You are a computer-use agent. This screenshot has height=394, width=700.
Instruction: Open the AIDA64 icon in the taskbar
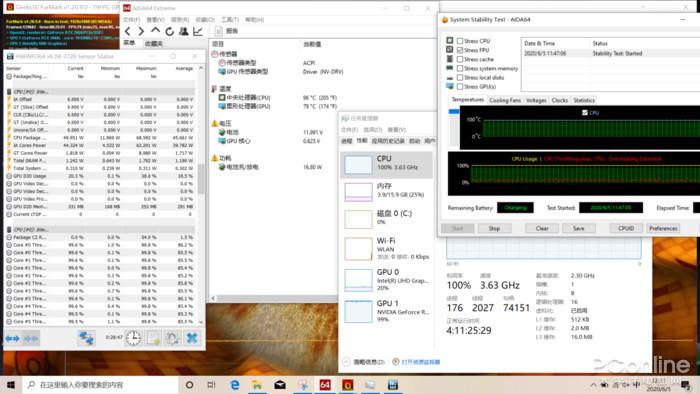[325, 385]
